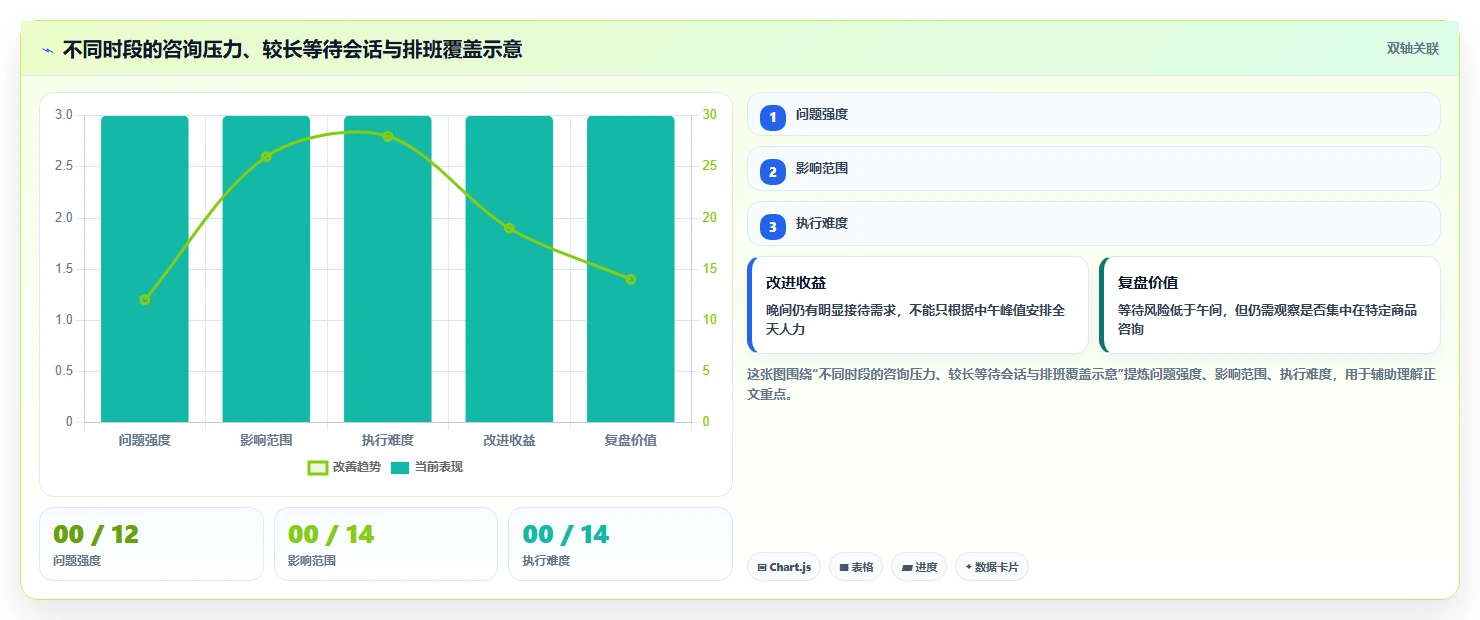Click the trend line peak point at 执行难度

[x=388, y=136]
